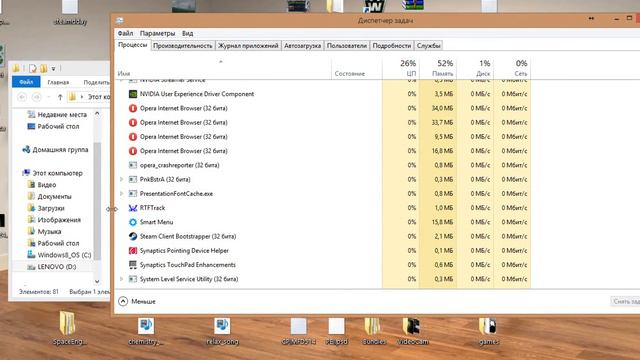Click the Steam Client Bootstrapper icon

pos(133,236)
